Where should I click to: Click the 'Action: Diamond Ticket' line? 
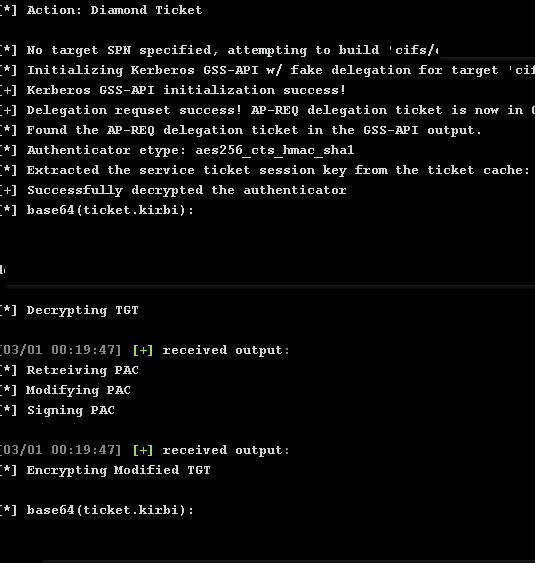click(101, 10)
